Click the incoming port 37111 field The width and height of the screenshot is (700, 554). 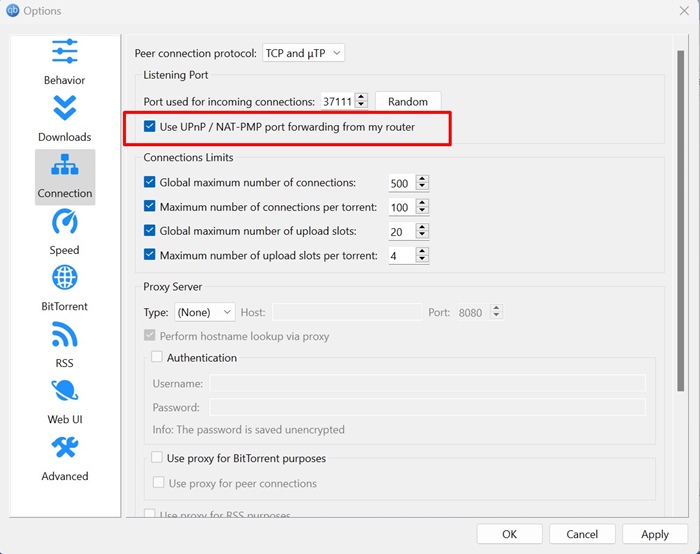338,101
